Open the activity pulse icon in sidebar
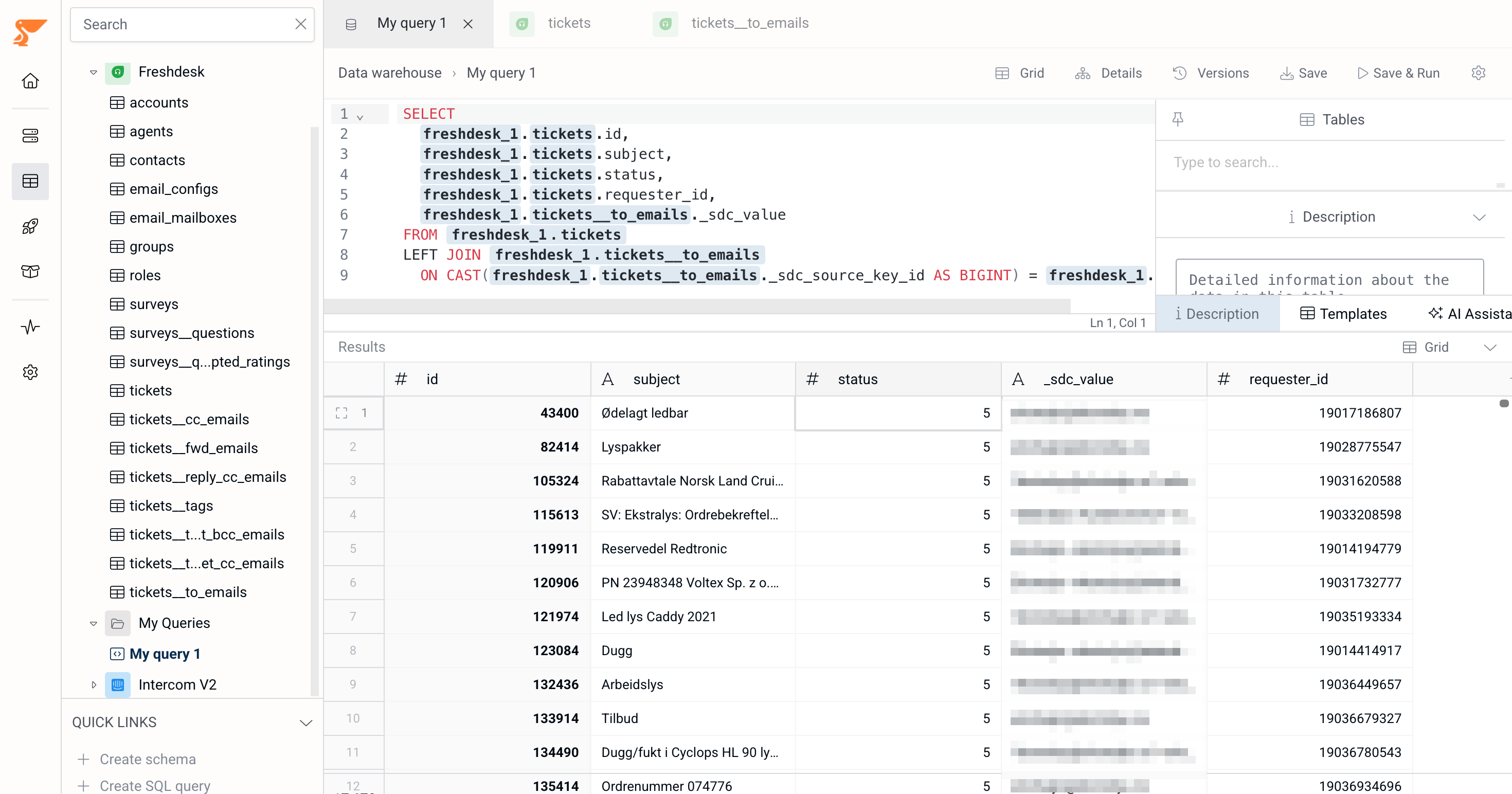This screenshot has height=794, width=1512. click(x=30, y=327)
